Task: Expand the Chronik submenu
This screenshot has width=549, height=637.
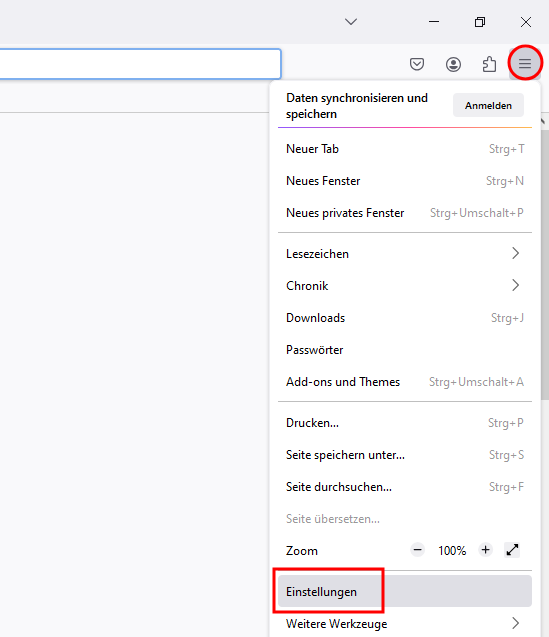Action: pyautogui.click(x=405, y=286)
